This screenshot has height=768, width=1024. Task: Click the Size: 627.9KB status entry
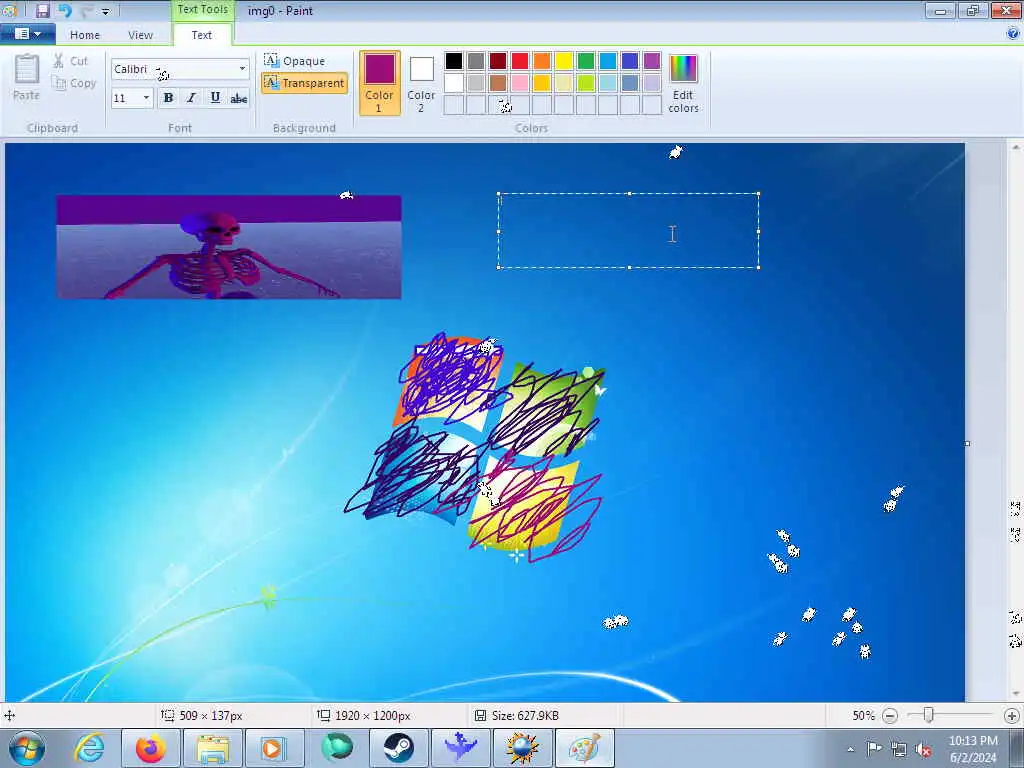point(525,716)
